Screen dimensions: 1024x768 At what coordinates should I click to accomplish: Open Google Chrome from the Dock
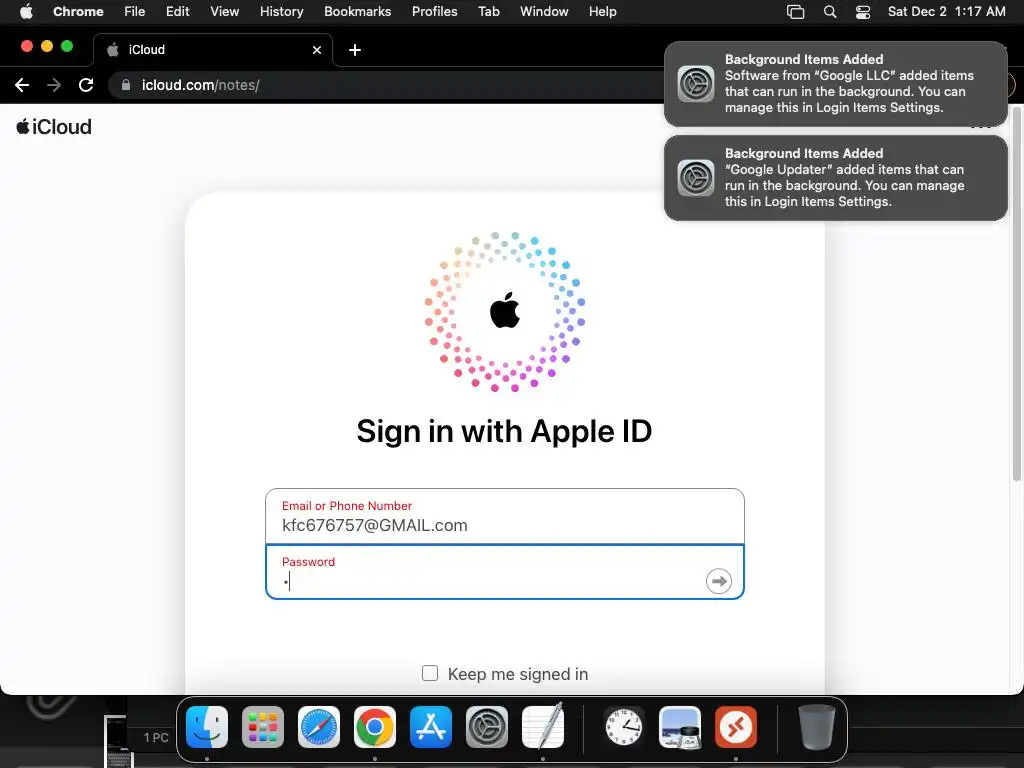[x=375, y=727]
